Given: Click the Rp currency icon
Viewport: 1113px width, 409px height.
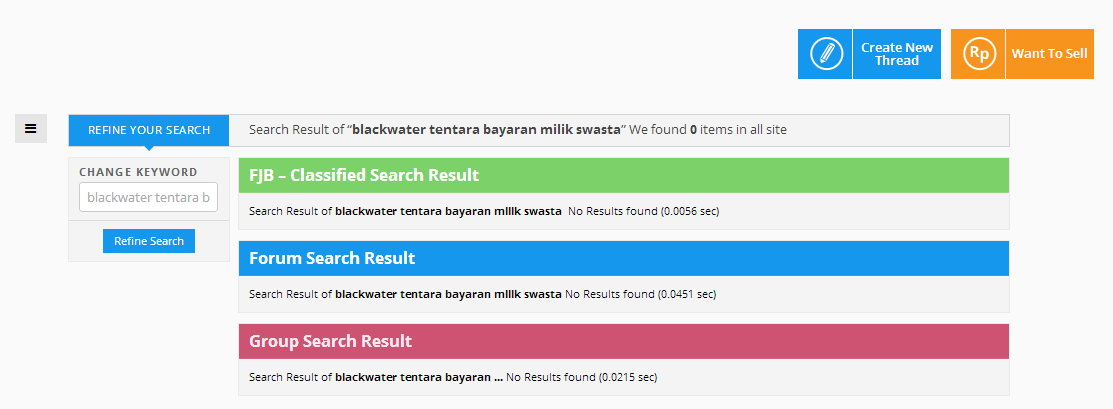Looking at the screenshot, I should tap(977, 54).
